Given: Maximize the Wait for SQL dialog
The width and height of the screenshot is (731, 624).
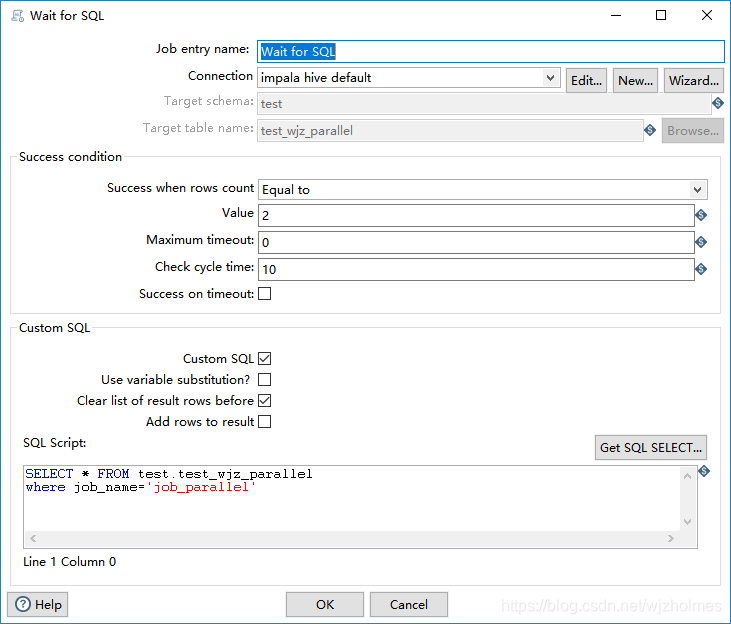Looking at the screenshot, I should pos(661,15).
